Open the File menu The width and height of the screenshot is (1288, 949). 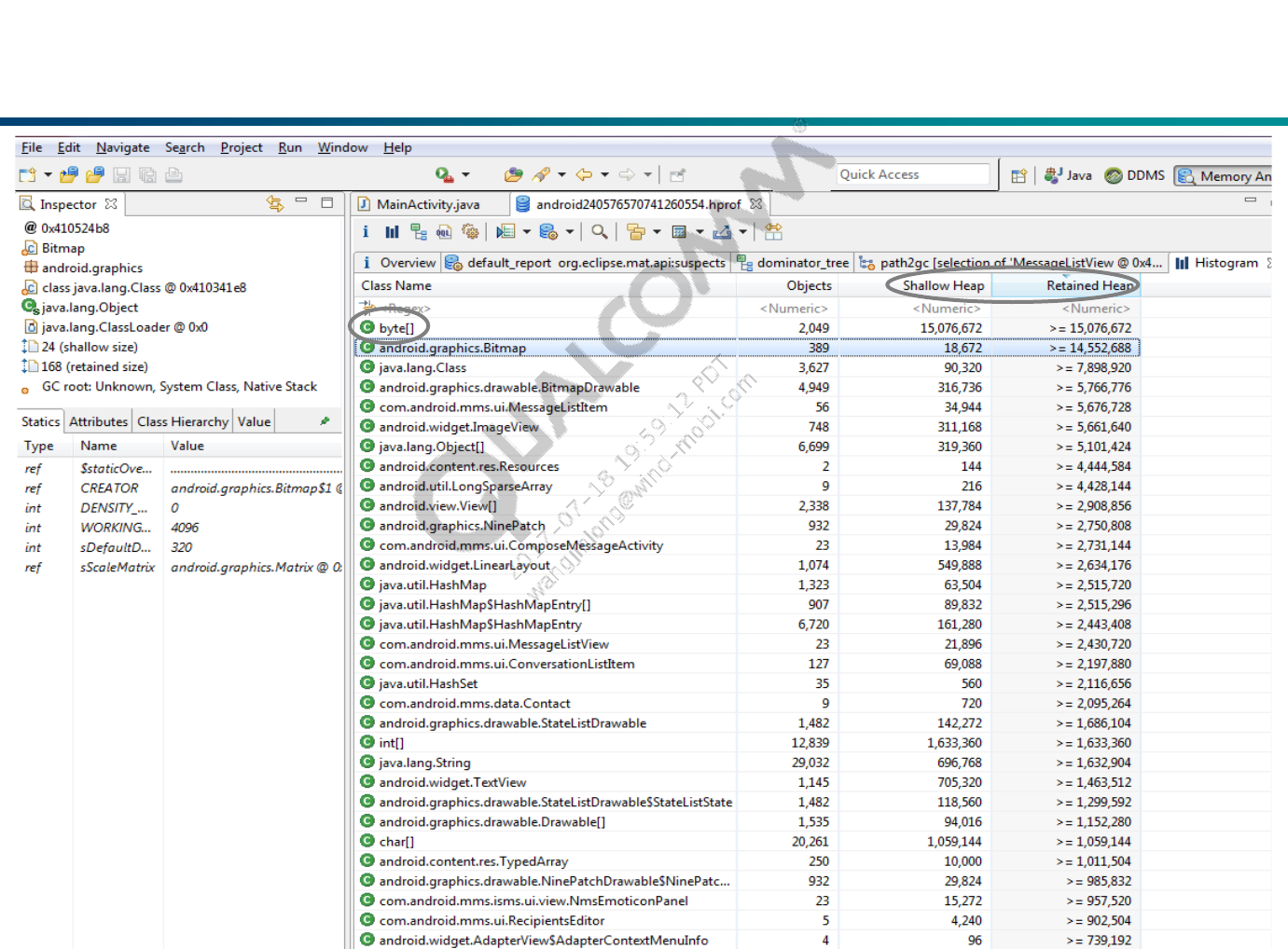[32, 147]
